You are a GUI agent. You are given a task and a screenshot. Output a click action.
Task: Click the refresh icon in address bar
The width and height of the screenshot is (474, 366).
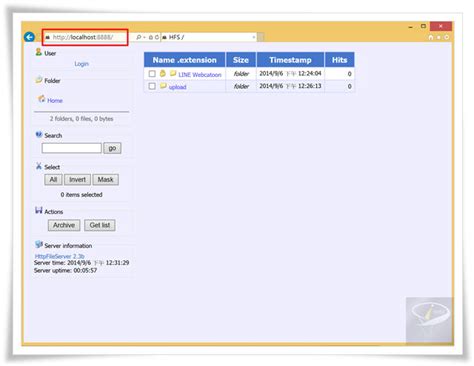pyautogui.click(x=156, y=37)
